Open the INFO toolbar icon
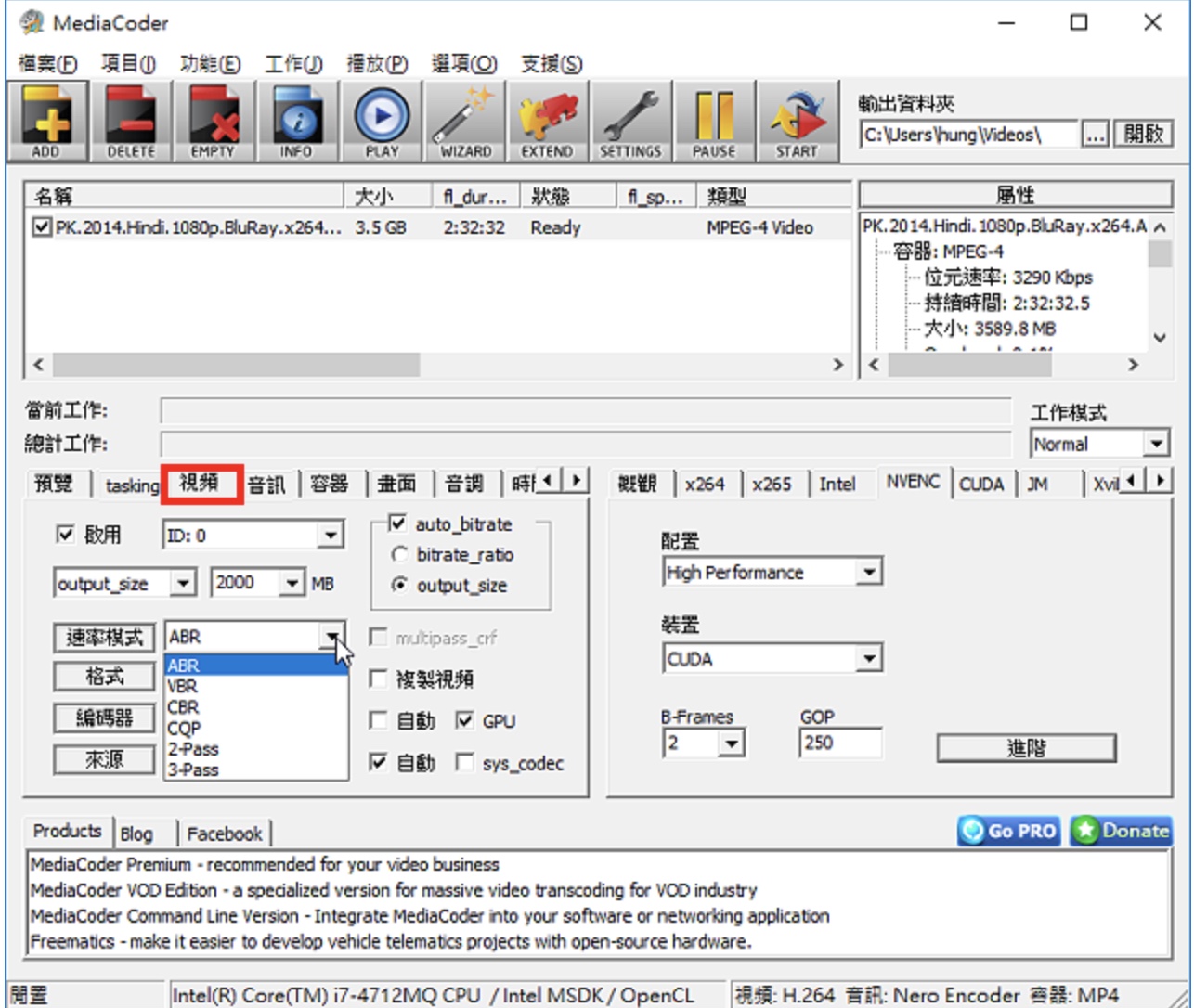1194x1008 pixels. point(297,122)
